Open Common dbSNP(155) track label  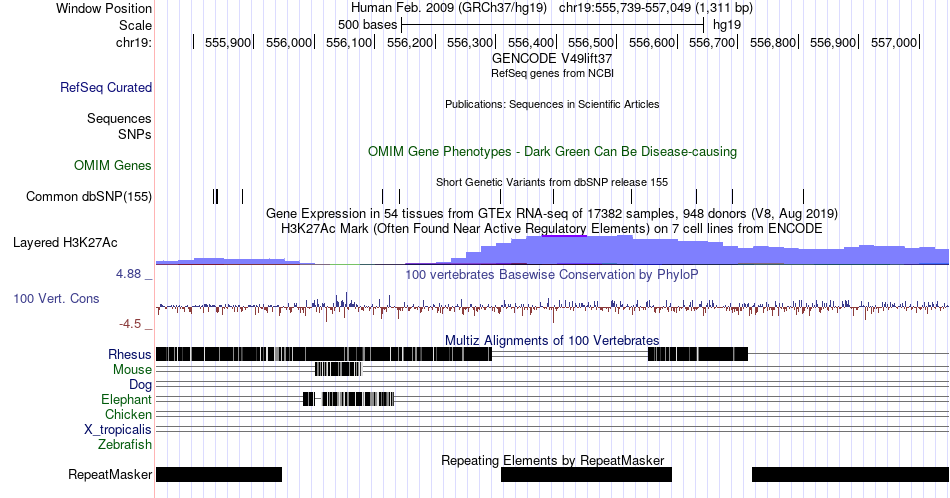tap(89, 197)
